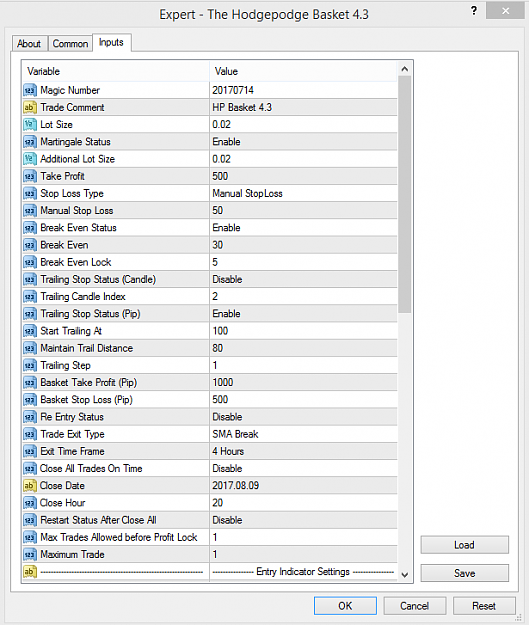Click the icon beside Trailing Stop Status (Candle)
The width and height of the screenshot is (529, 625).
pyautogui.click(x=30, y=279)
